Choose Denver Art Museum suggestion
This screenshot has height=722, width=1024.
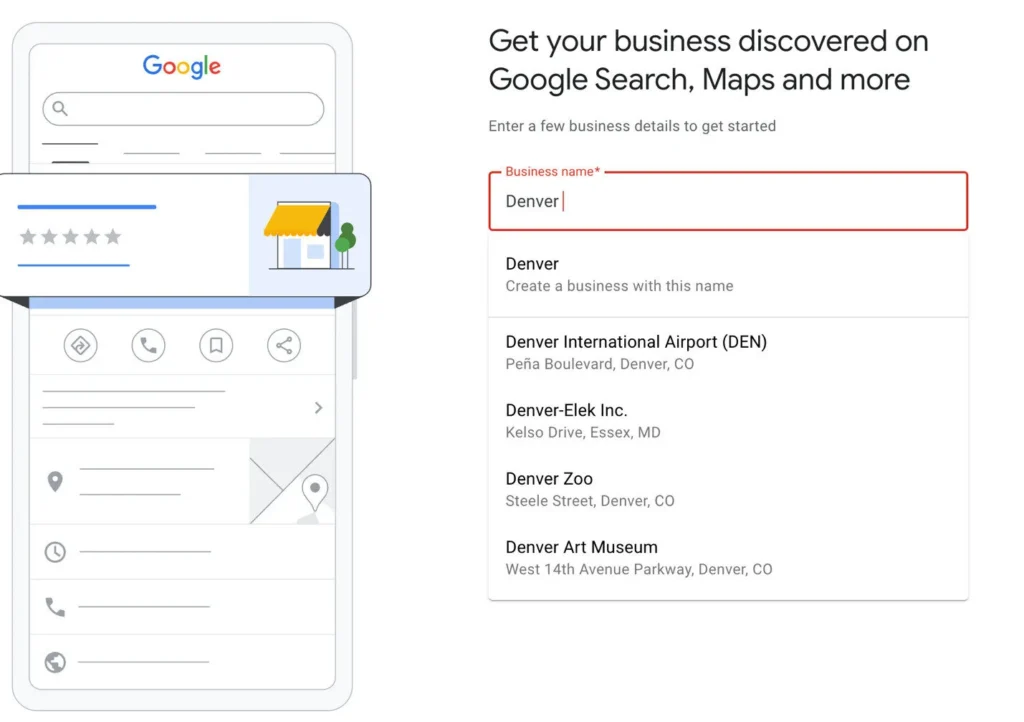pyautogui.click(x=728, y=558)
